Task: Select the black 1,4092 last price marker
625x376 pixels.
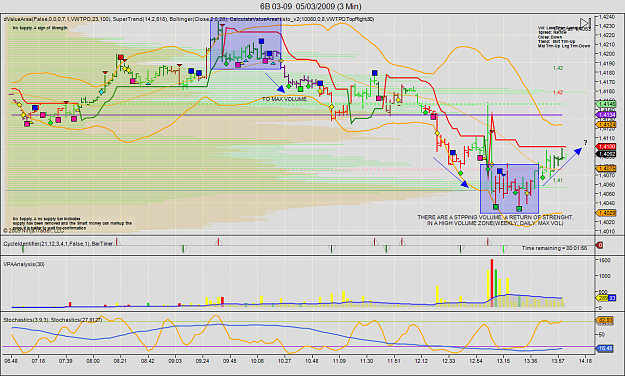Action: 606,154
